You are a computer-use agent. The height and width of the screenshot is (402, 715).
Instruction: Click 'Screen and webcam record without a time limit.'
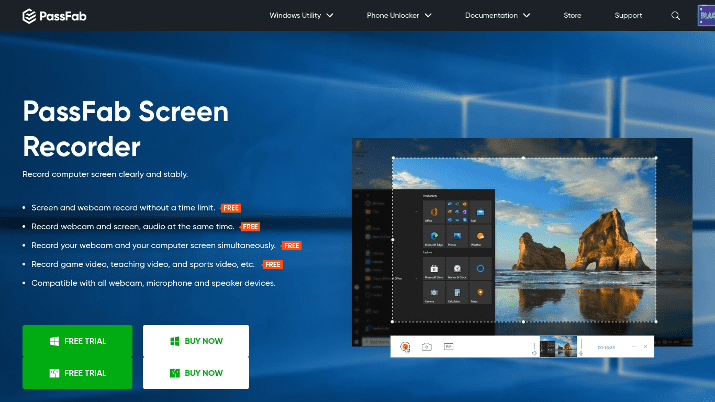pos(123,208)
